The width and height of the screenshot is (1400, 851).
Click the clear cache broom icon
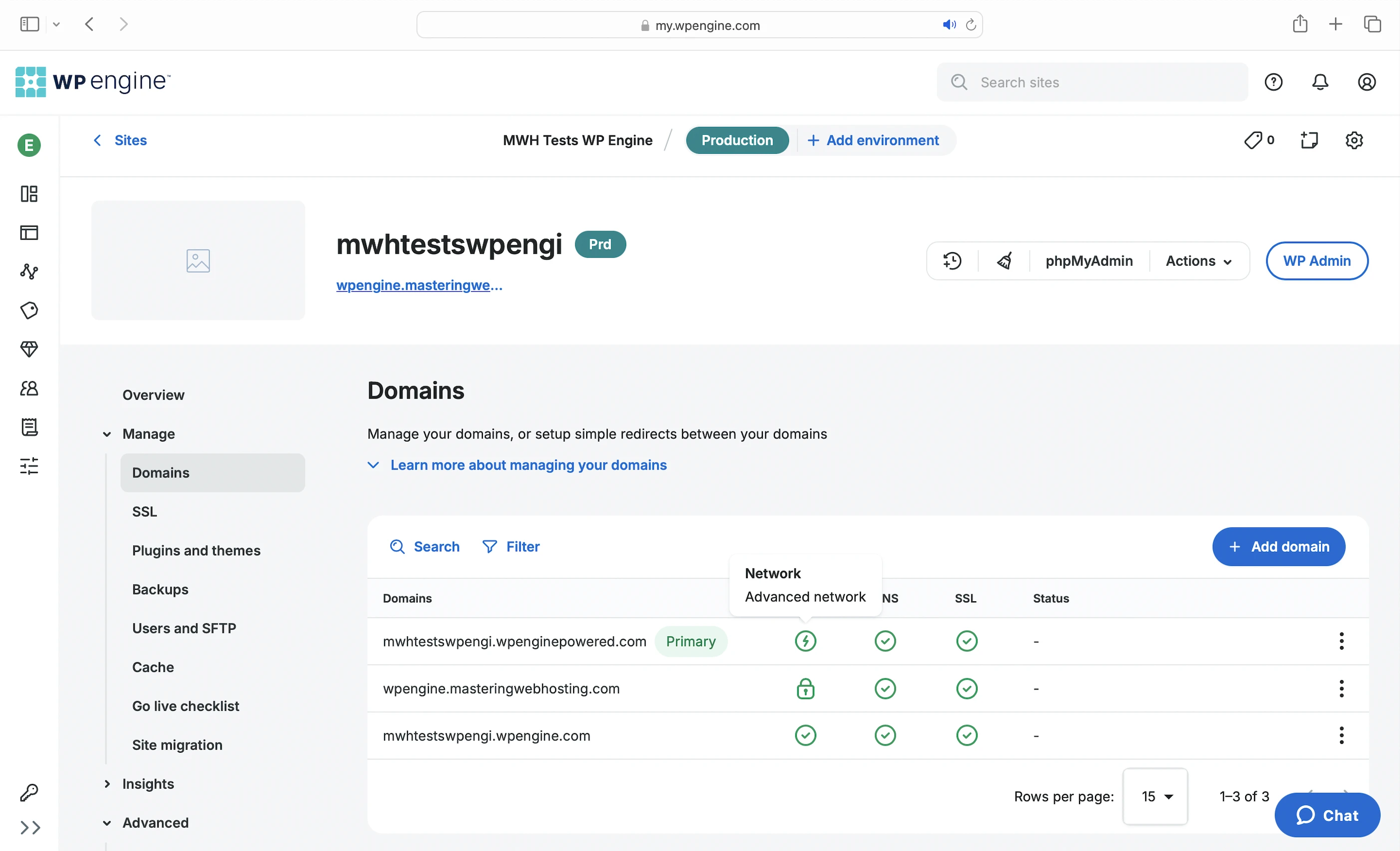(x=1004, y=261)
